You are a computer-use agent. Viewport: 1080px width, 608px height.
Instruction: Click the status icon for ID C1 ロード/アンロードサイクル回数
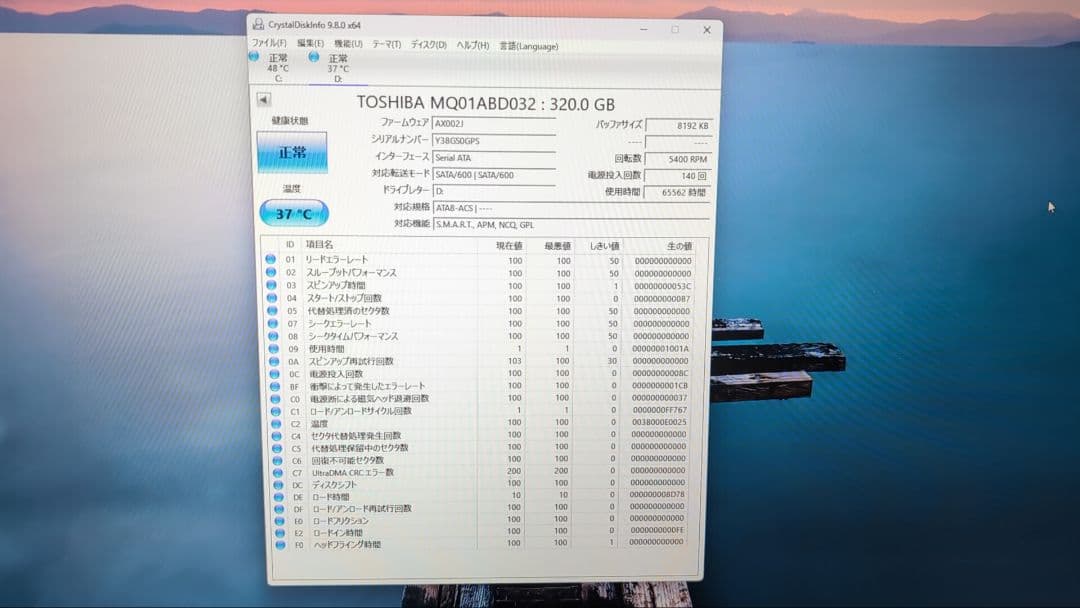click(x=276, y=411)
